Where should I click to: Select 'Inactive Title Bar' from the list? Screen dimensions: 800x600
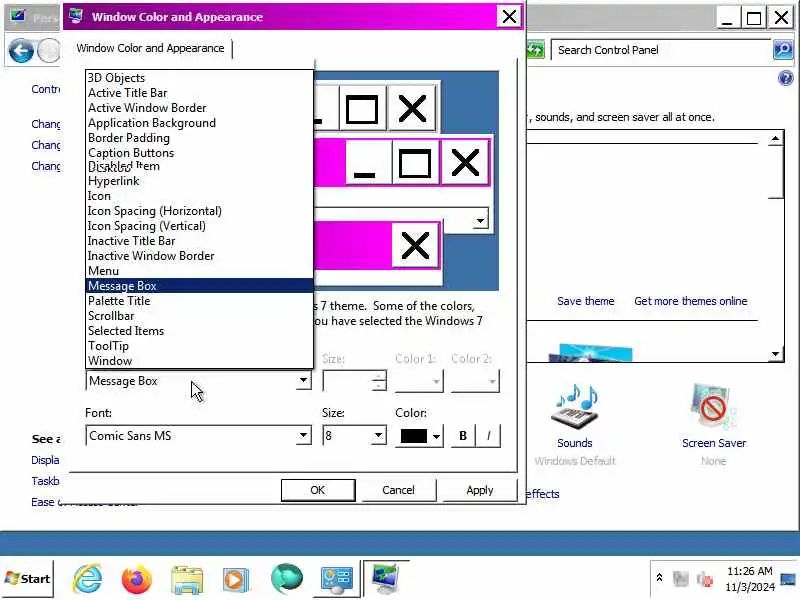[199, 241]
